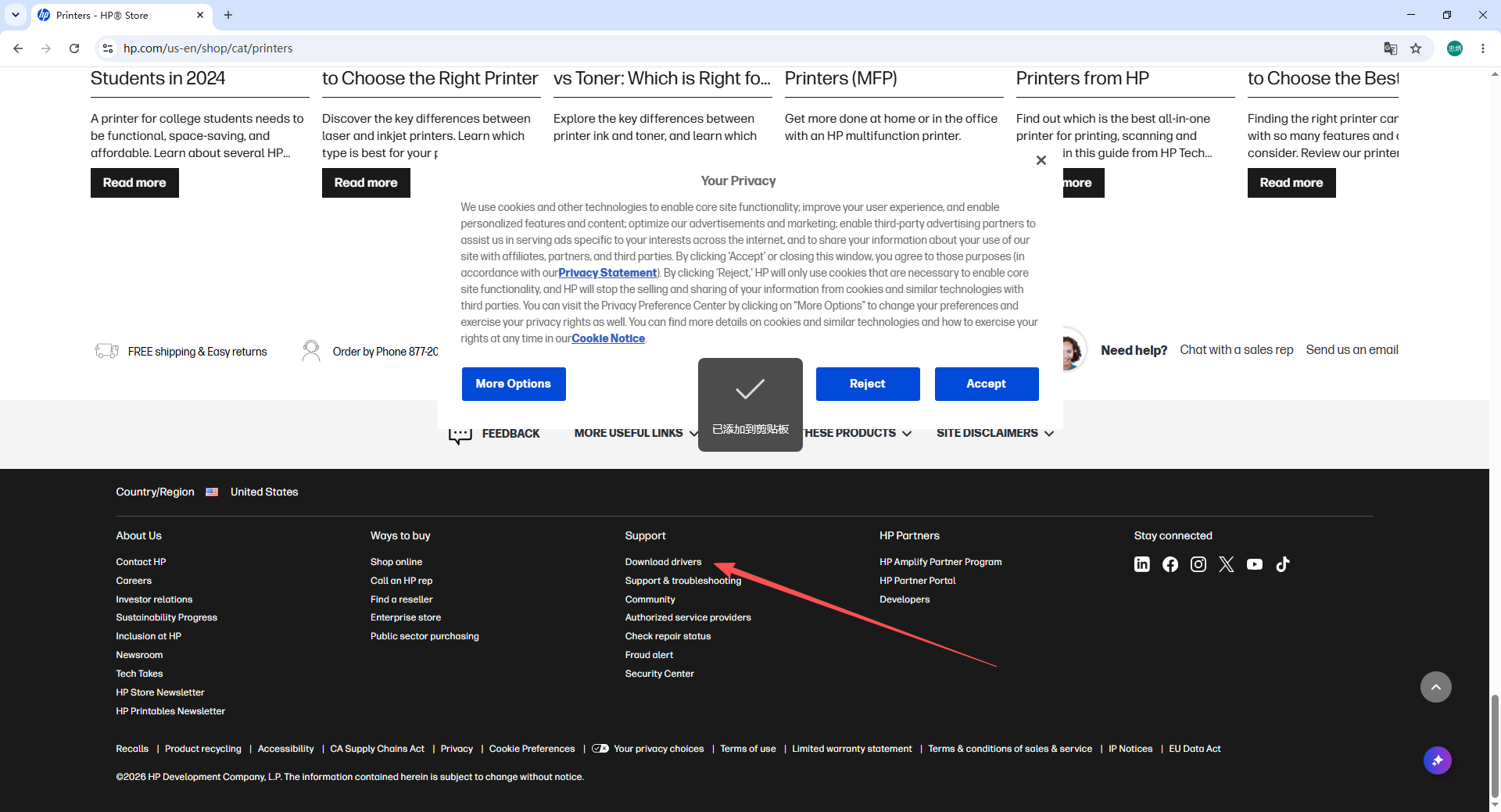
Task: Open Careers link
Action: click(x=134, y=581)
